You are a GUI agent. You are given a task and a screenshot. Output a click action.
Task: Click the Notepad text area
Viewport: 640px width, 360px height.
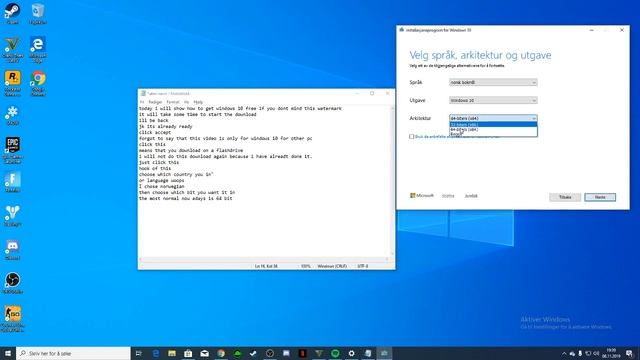(x=264, y=181)
